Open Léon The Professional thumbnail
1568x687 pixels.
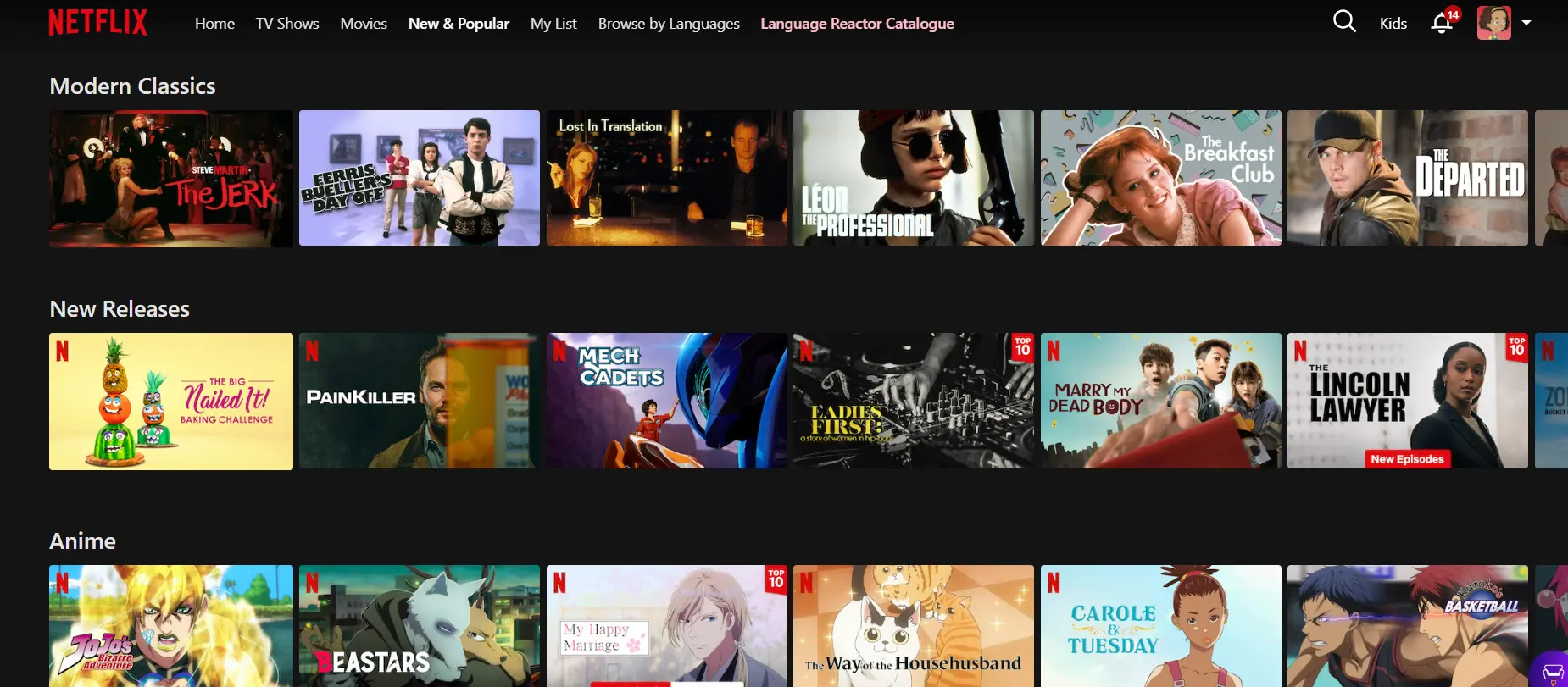914,178
